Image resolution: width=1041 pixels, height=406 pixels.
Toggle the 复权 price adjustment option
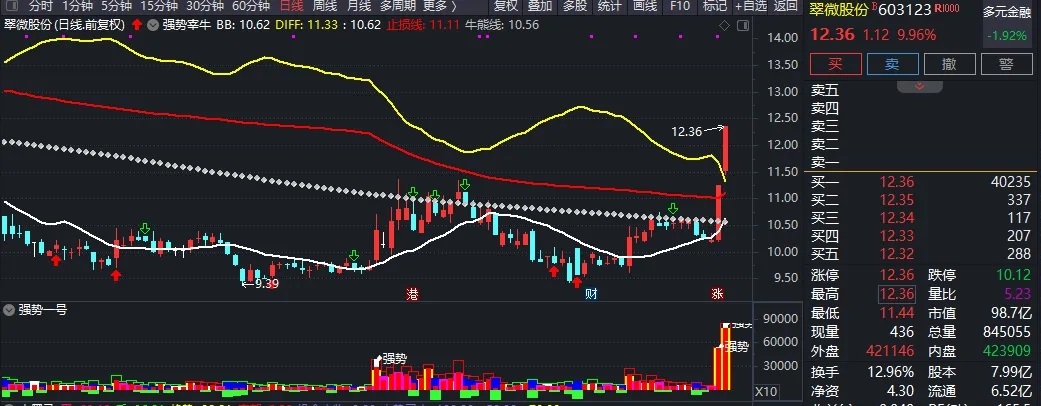pos(506,6)
